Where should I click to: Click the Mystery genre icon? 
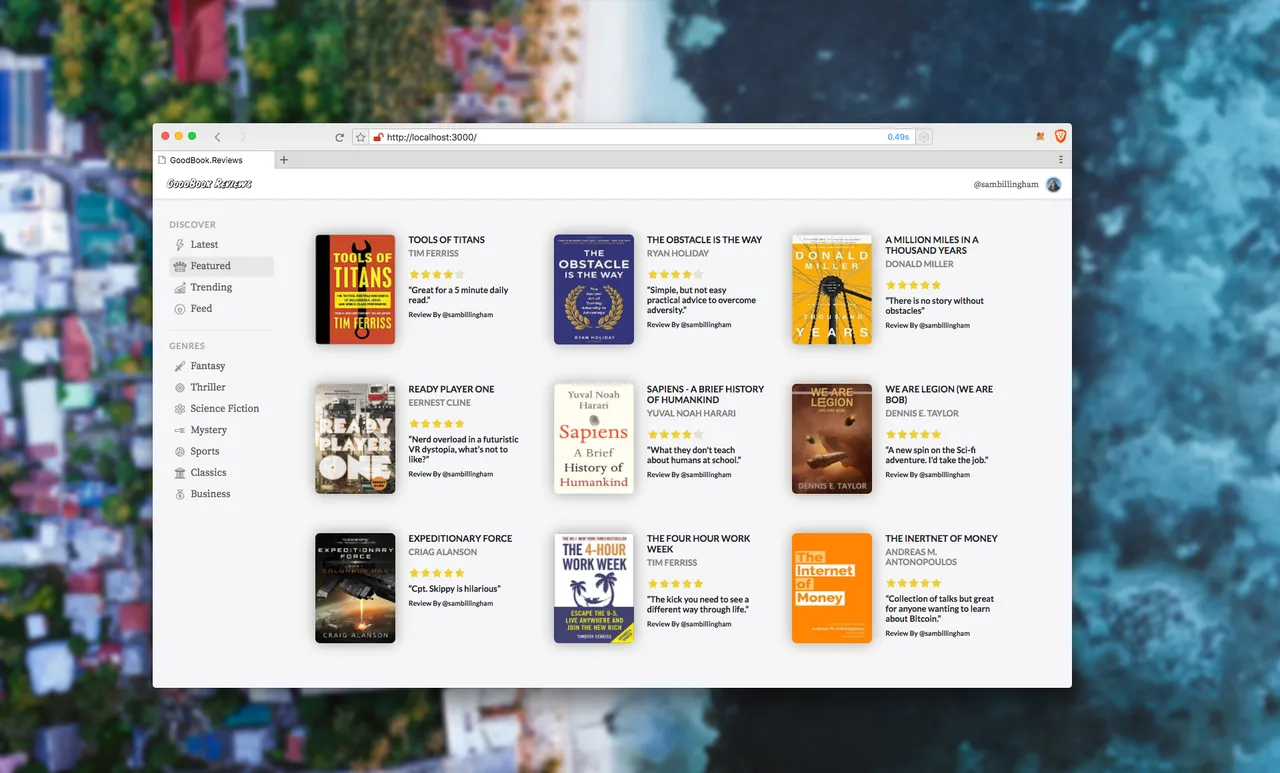pos(180,430)
